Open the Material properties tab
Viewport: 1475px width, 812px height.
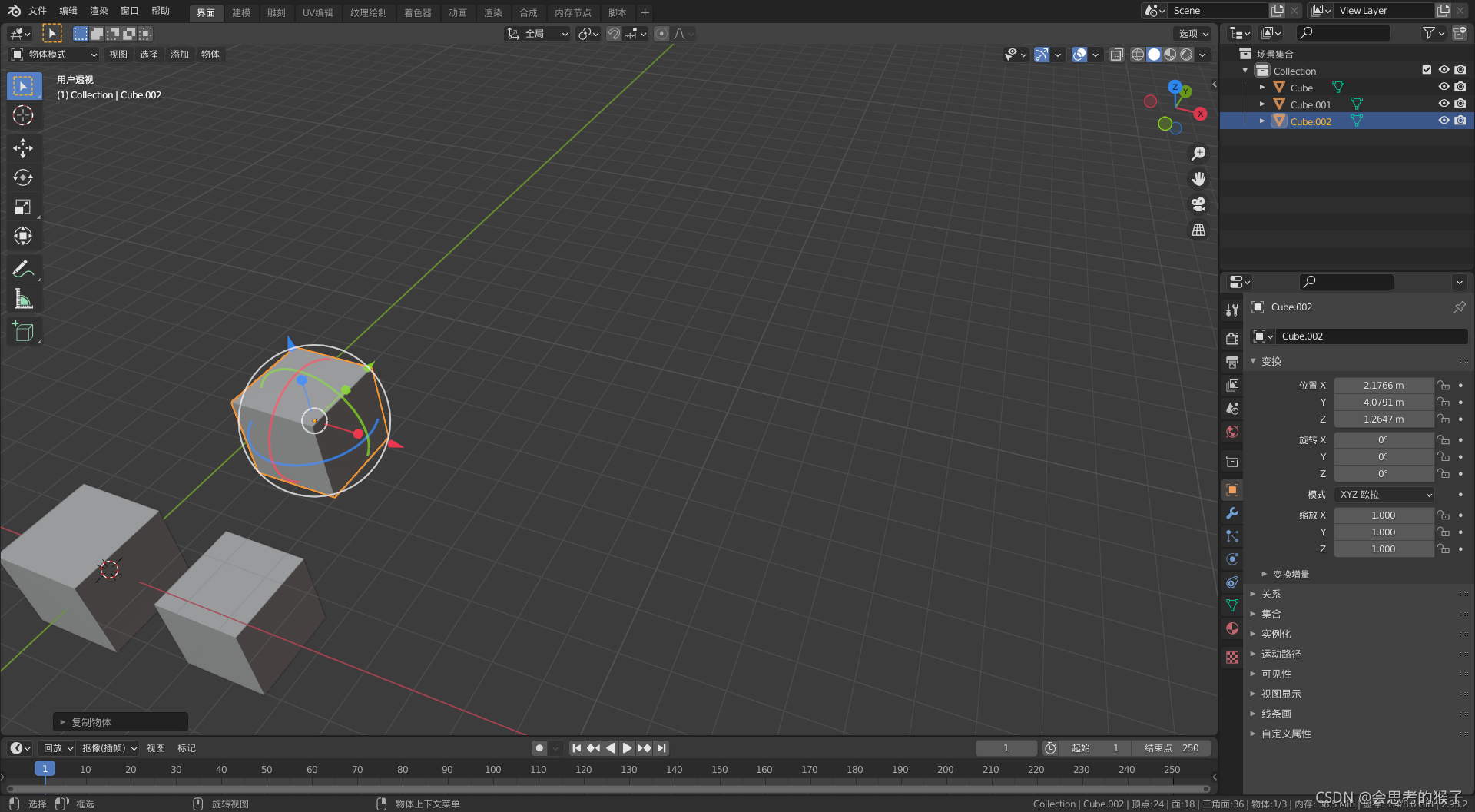[x=1232, y=628]
